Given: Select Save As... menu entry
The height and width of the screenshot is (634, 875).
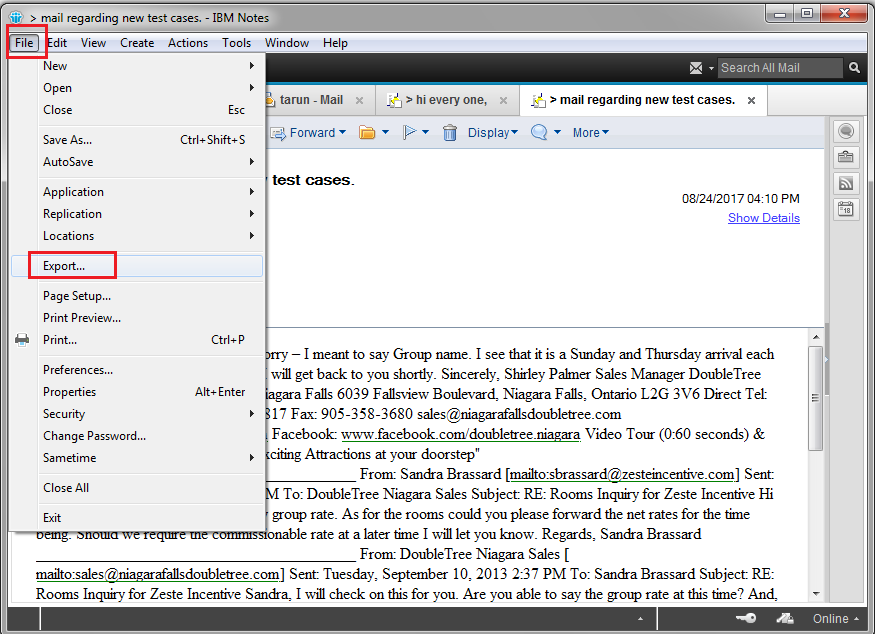Looking at the screenshot, I should point(137,140).
